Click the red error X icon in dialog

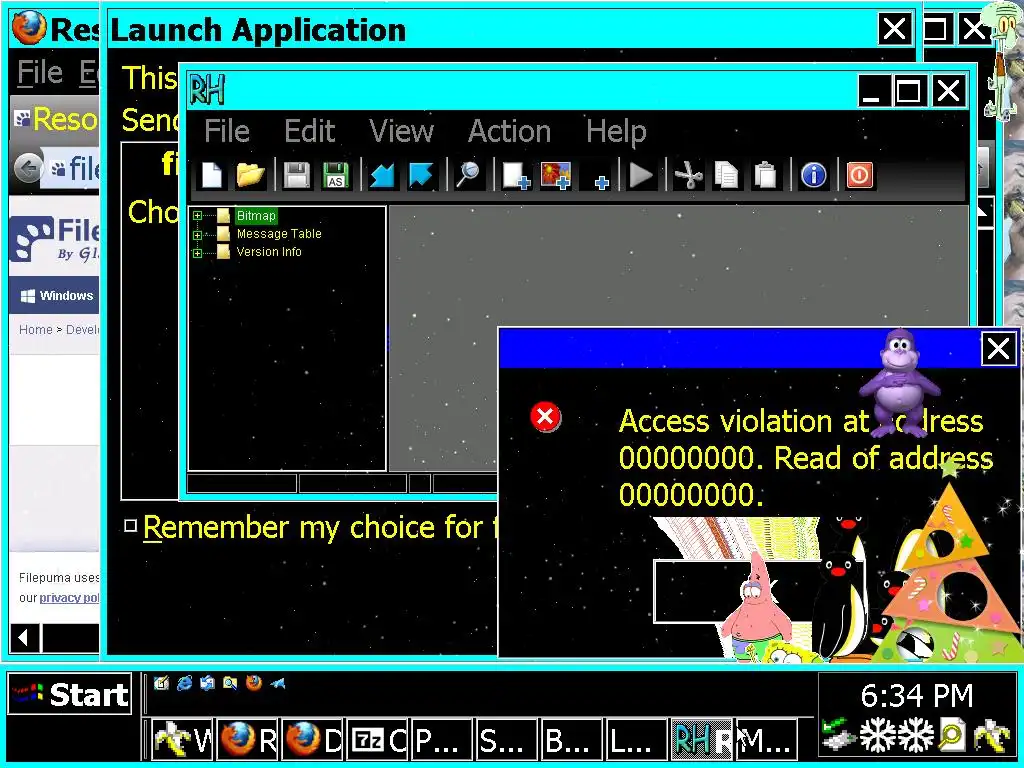(545, 417)
